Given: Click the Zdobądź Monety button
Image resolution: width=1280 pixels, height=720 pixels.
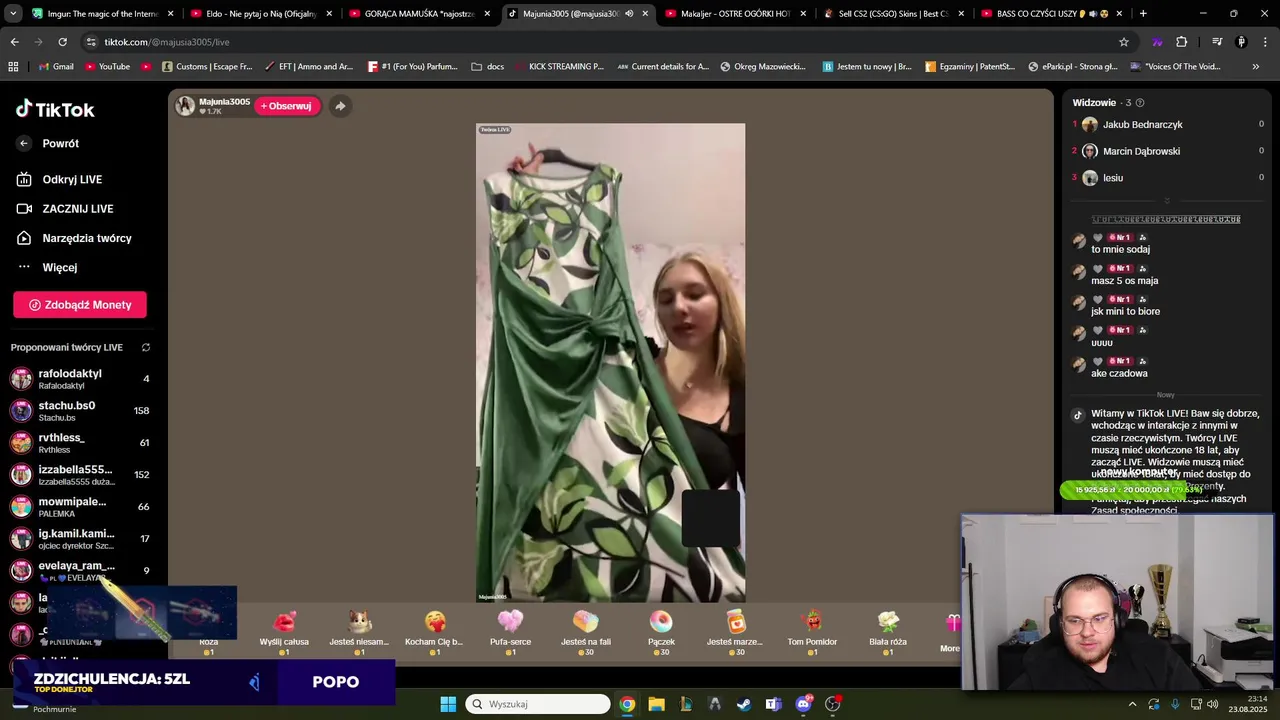Looking at the screenshot, I should coord(80,305).
